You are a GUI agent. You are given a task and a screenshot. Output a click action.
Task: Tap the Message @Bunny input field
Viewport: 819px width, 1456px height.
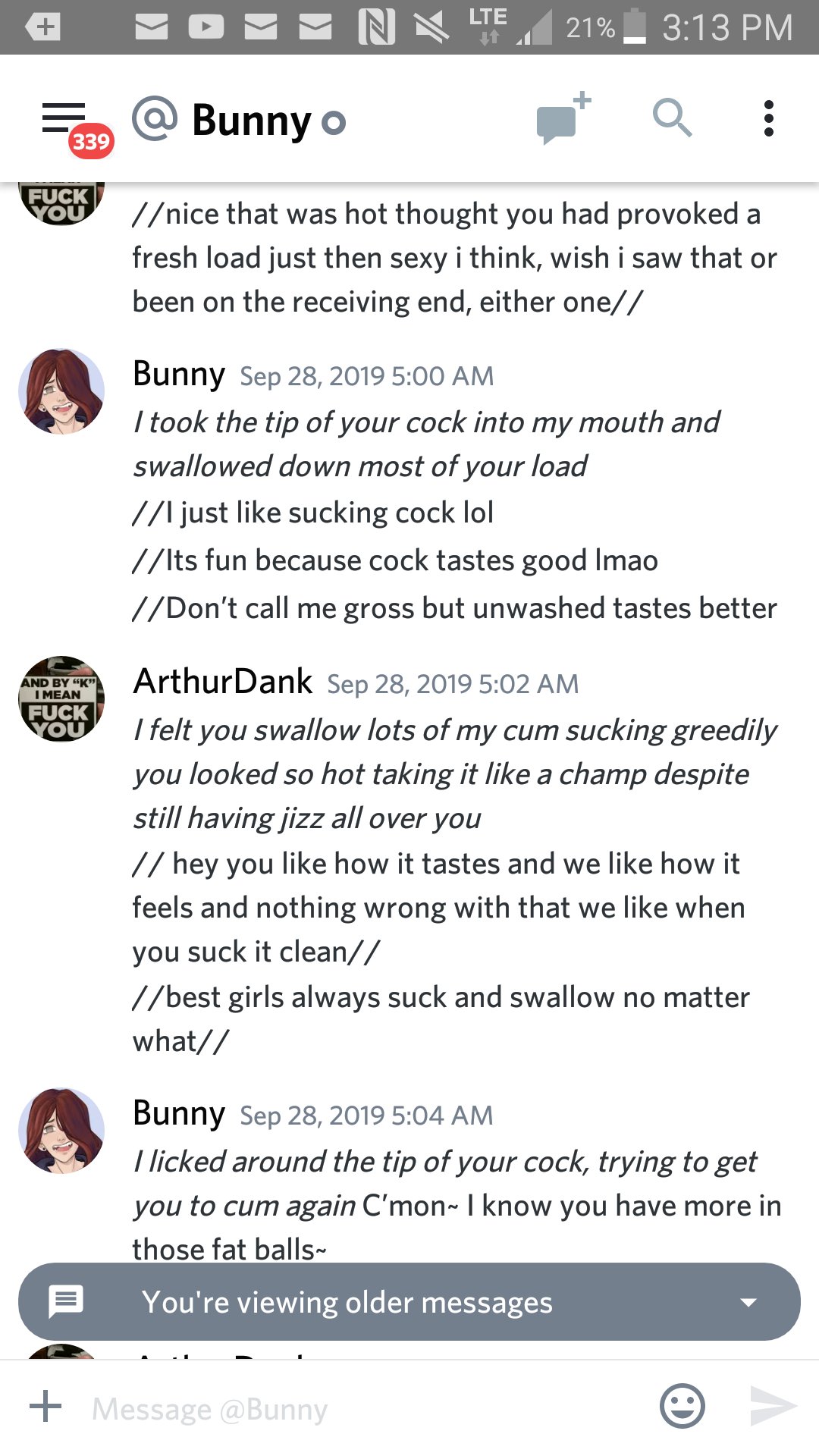tap(364, 1409)
